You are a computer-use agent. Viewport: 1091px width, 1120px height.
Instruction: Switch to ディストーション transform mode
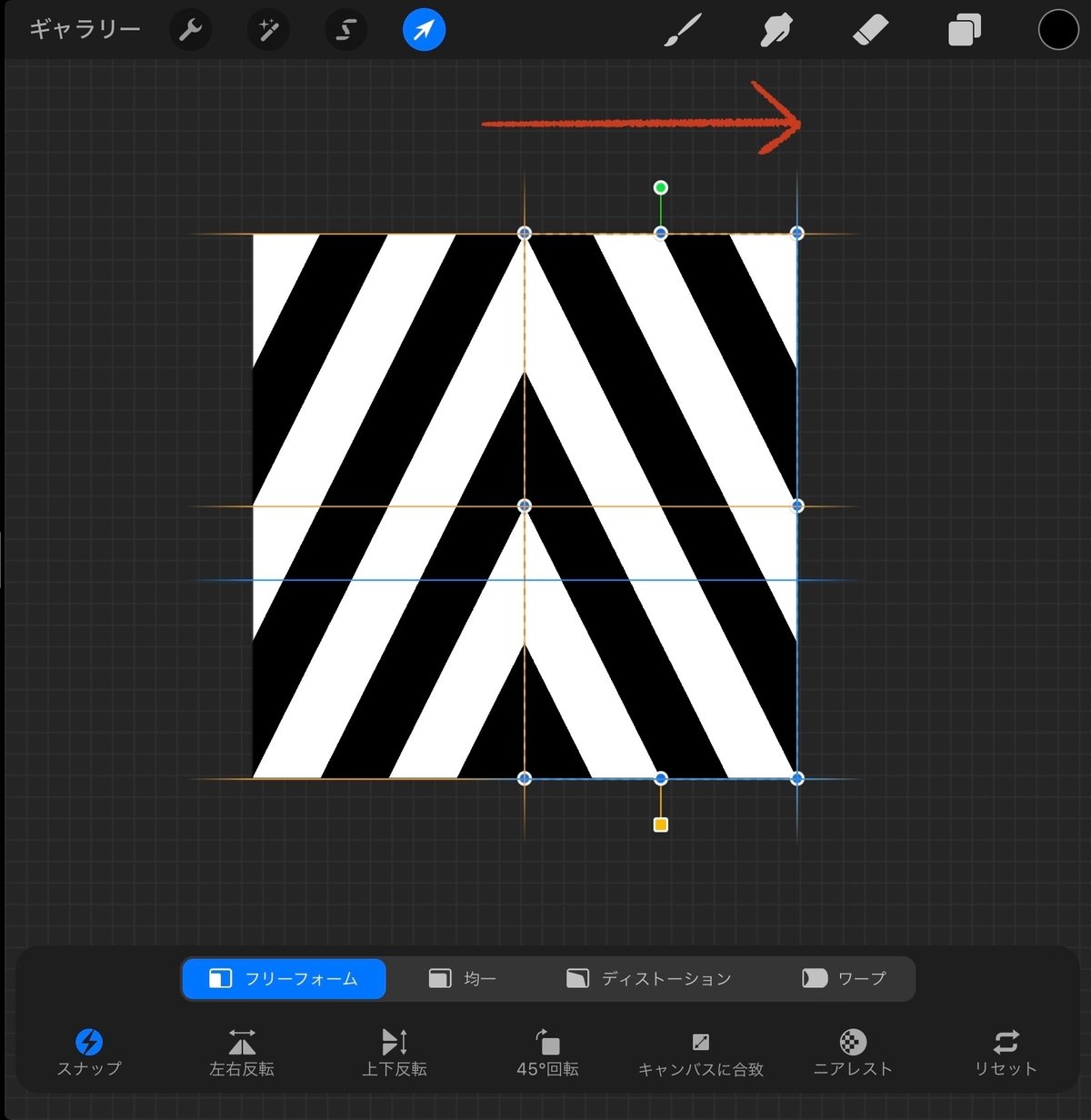pyautogui.click(x=648, y=978)
